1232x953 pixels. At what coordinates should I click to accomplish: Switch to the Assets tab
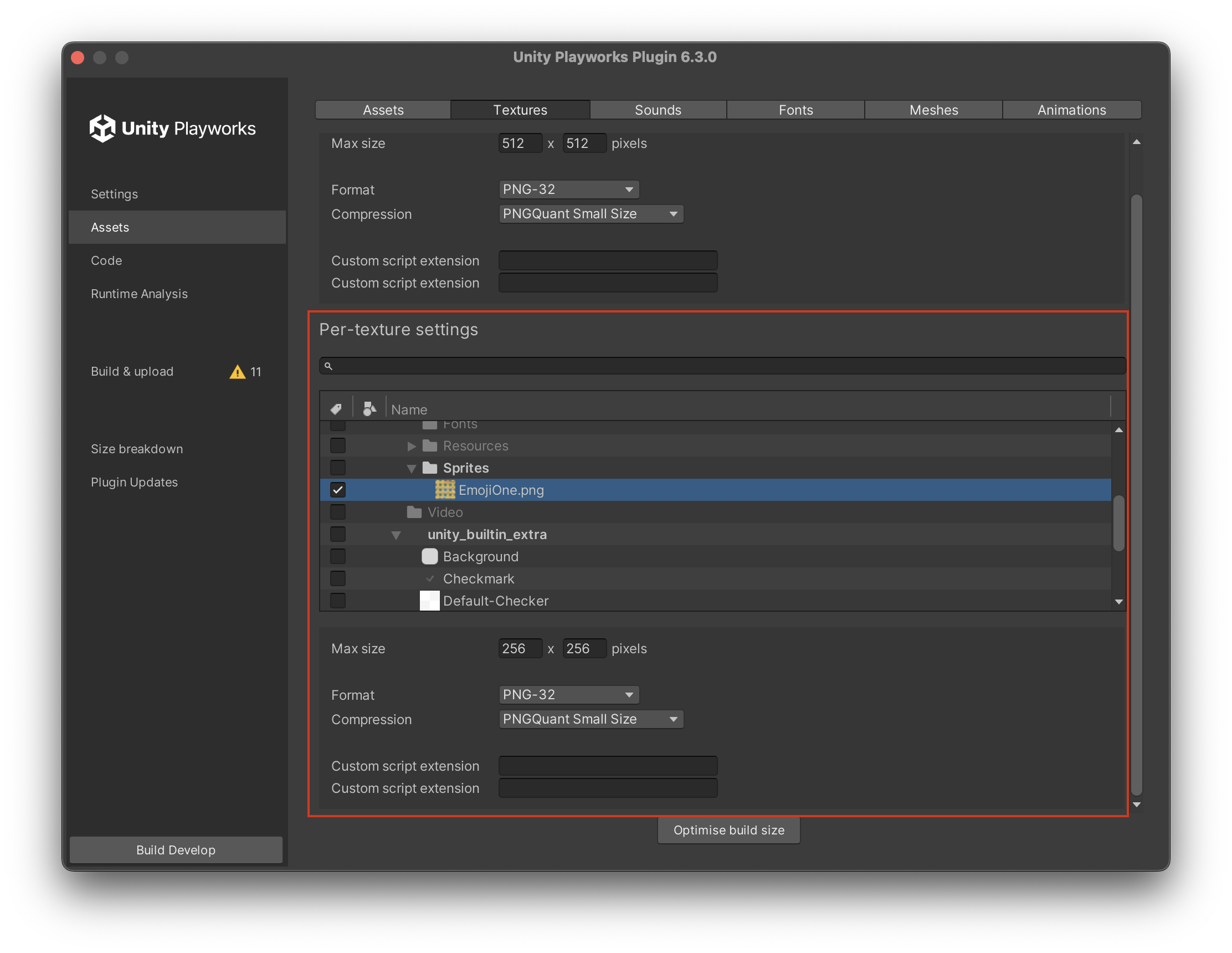pyautogui.click(x=383, y=110)
